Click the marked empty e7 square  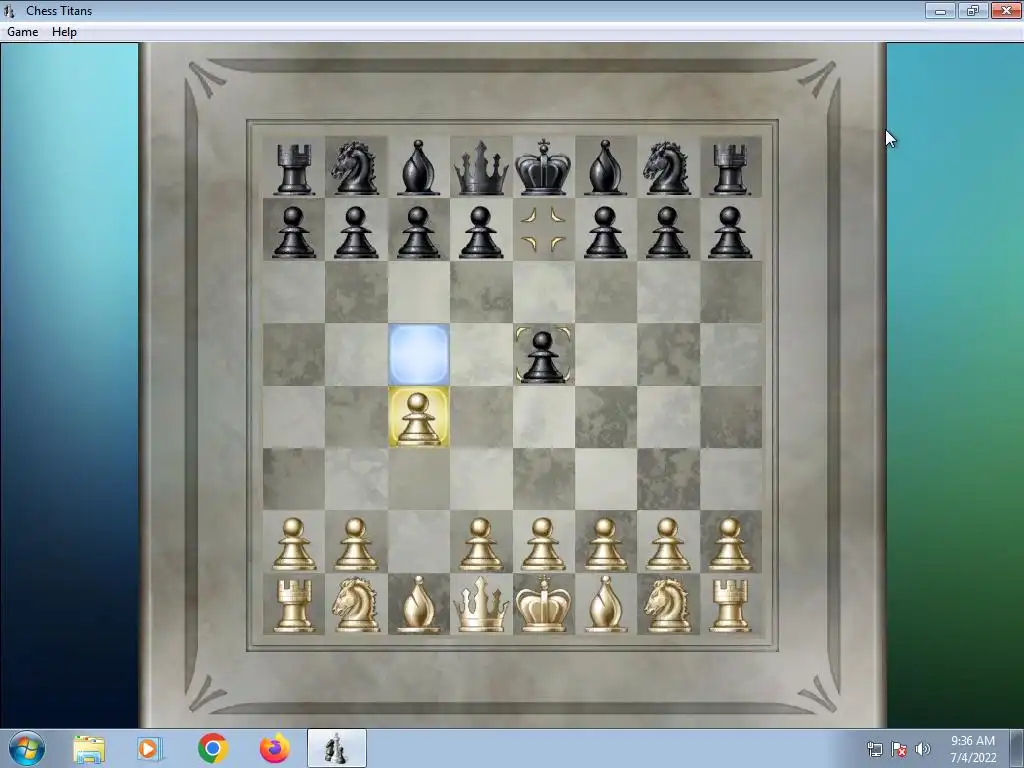click(543, 229)
